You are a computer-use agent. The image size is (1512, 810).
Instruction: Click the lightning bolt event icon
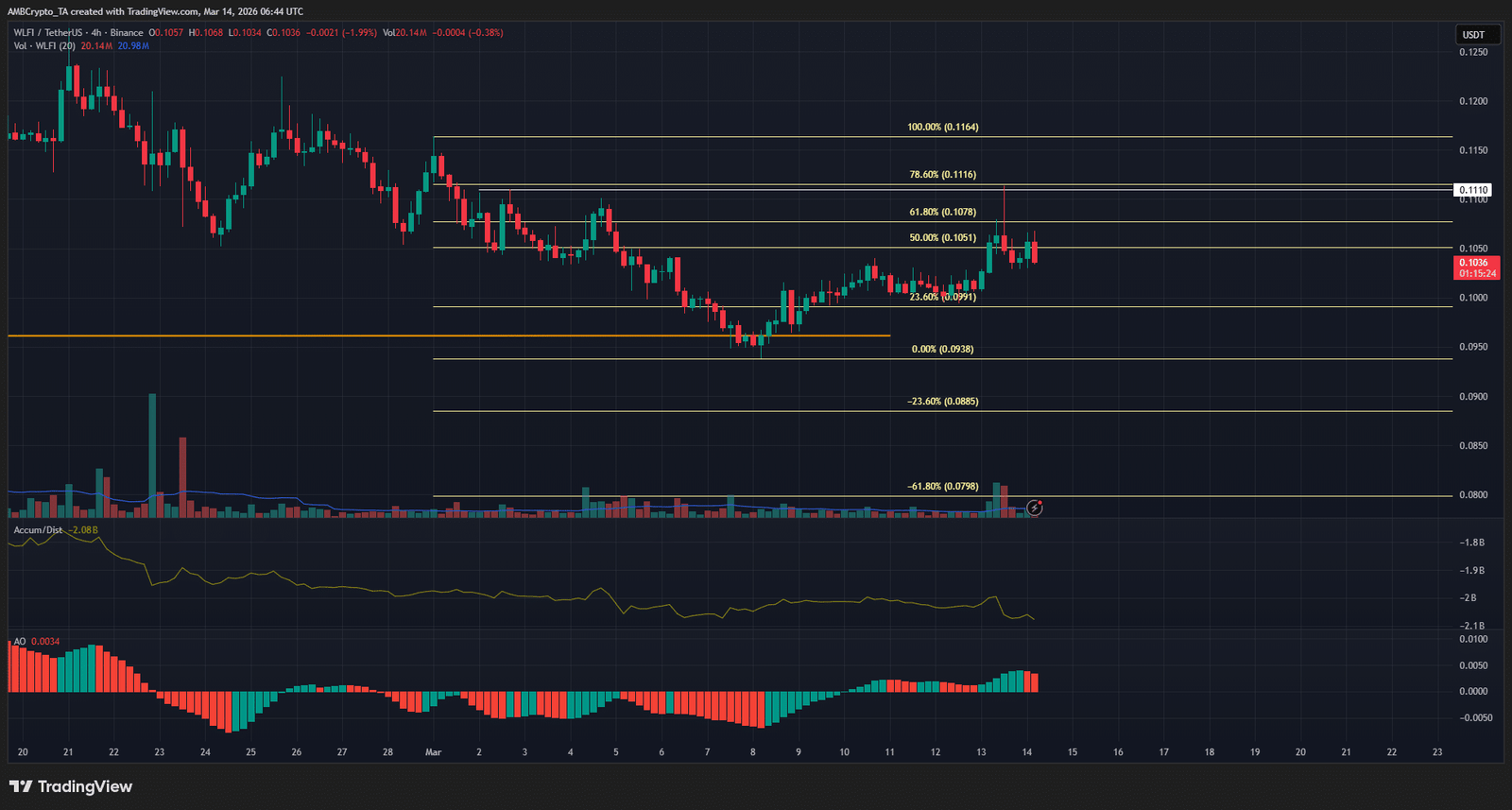[x=1035, y=508]
